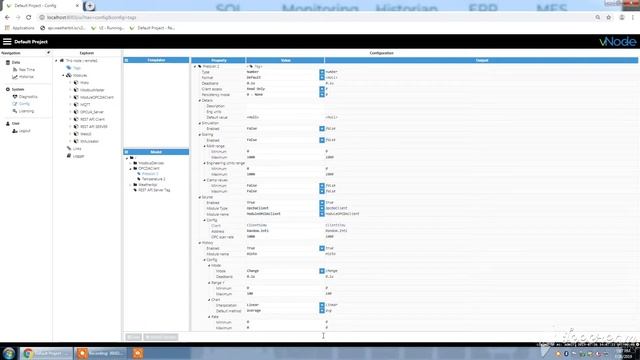Open the History Mode Change dropdown button

click(322, 271)
